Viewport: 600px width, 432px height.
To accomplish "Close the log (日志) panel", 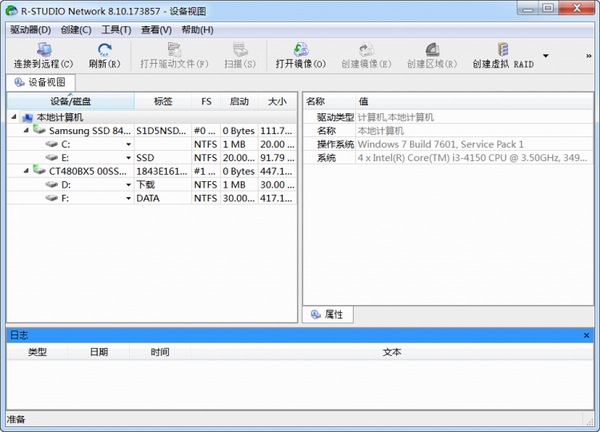I will (x=586, y=335).
